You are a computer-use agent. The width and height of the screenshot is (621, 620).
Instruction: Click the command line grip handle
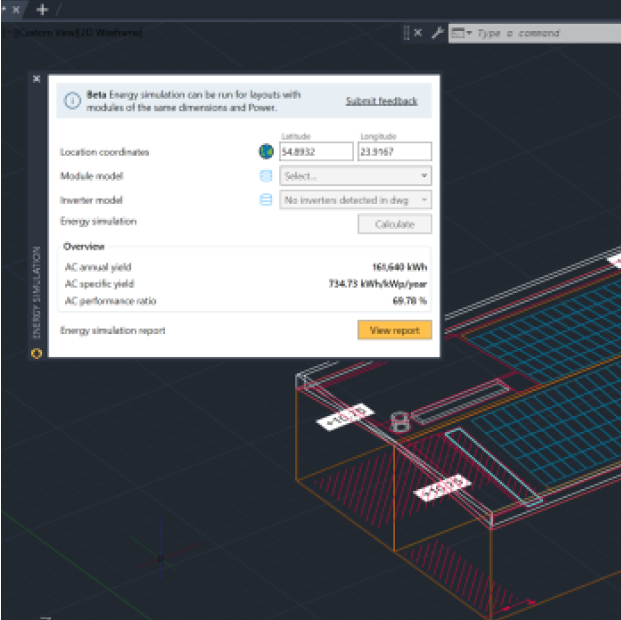(x=406, y=33)
